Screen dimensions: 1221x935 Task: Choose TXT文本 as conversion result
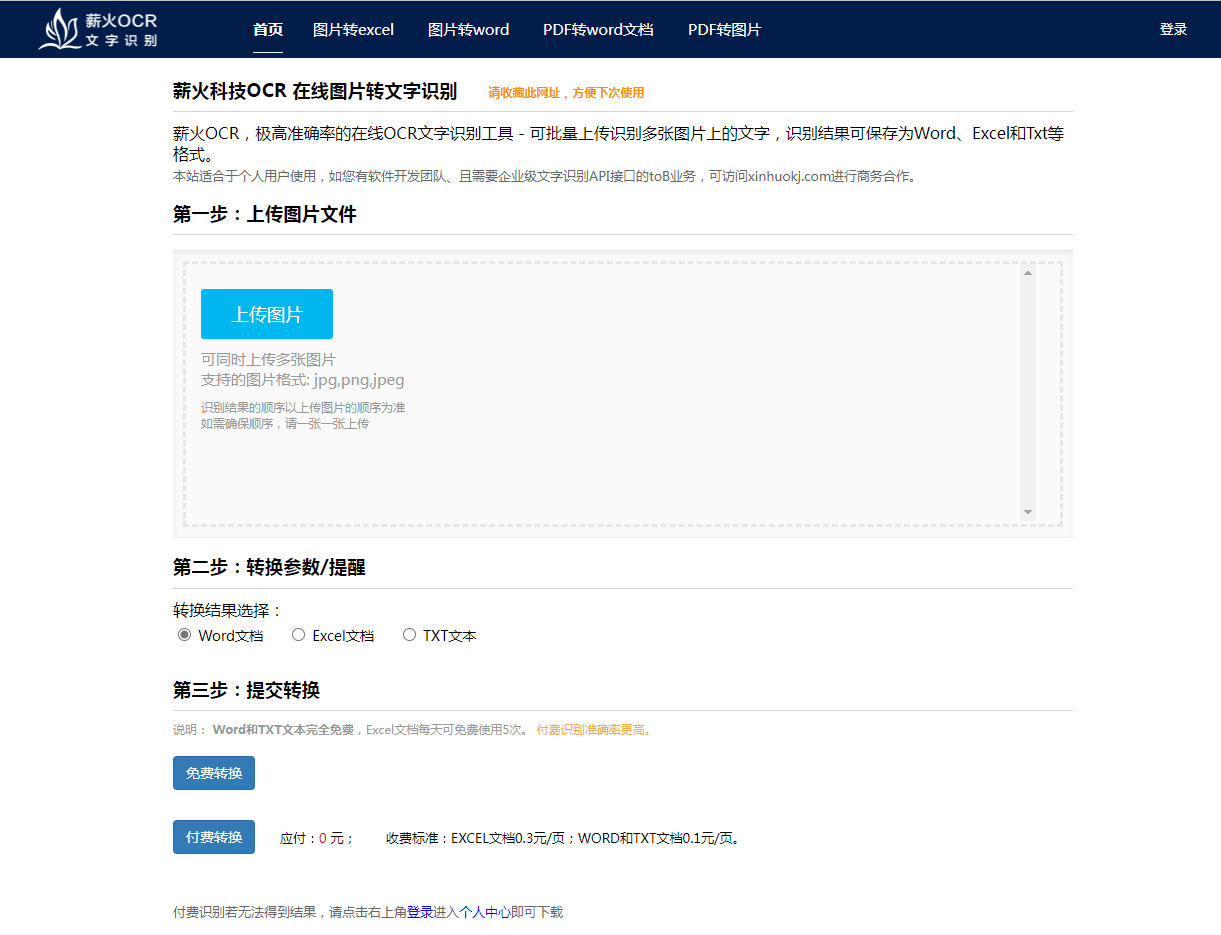click(x=409, y=634)
